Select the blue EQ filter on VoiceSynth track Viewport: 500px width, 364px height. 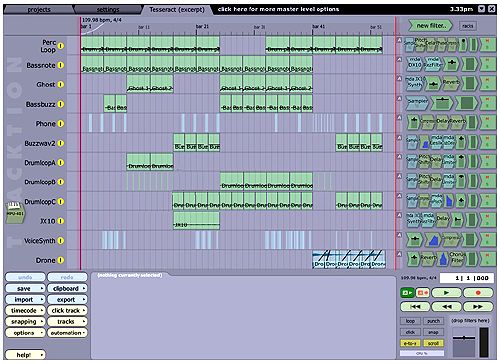point(433,239)
